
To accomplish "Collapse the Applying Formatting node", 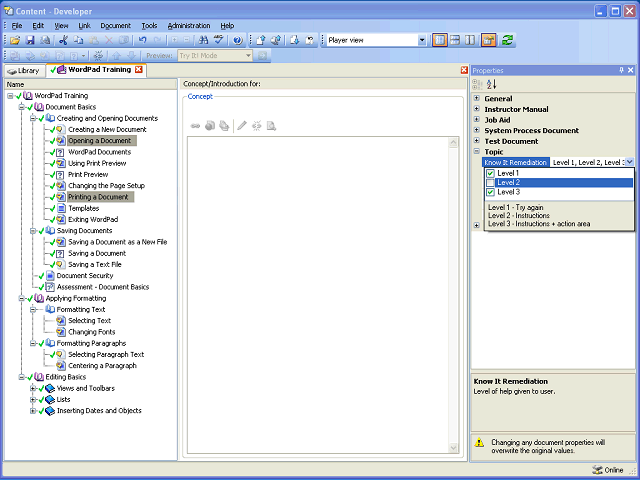I will coord(22,298).
